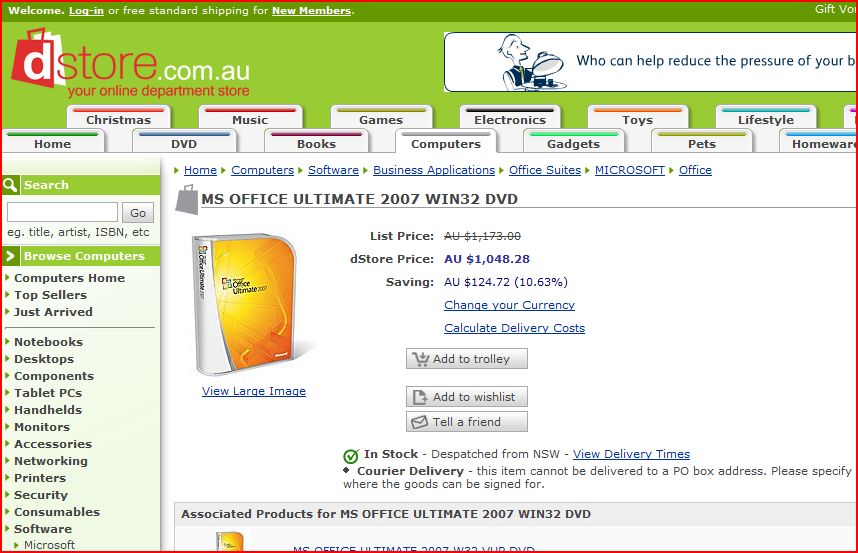This screenshot has width=858, height=553.
Task: Select Handhelds category
Action: 48,410
